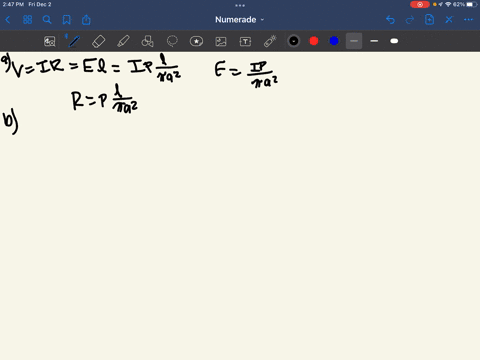Choose the blue pen color
The image size is (480, 360).
click(x=334, y=41)
